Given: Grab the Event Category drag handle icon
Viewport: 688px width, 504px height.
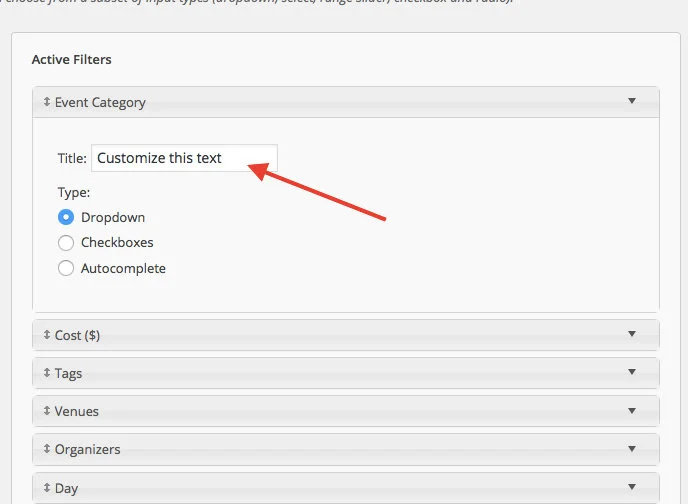Looking at the screenshot, I should coord(46,102).
